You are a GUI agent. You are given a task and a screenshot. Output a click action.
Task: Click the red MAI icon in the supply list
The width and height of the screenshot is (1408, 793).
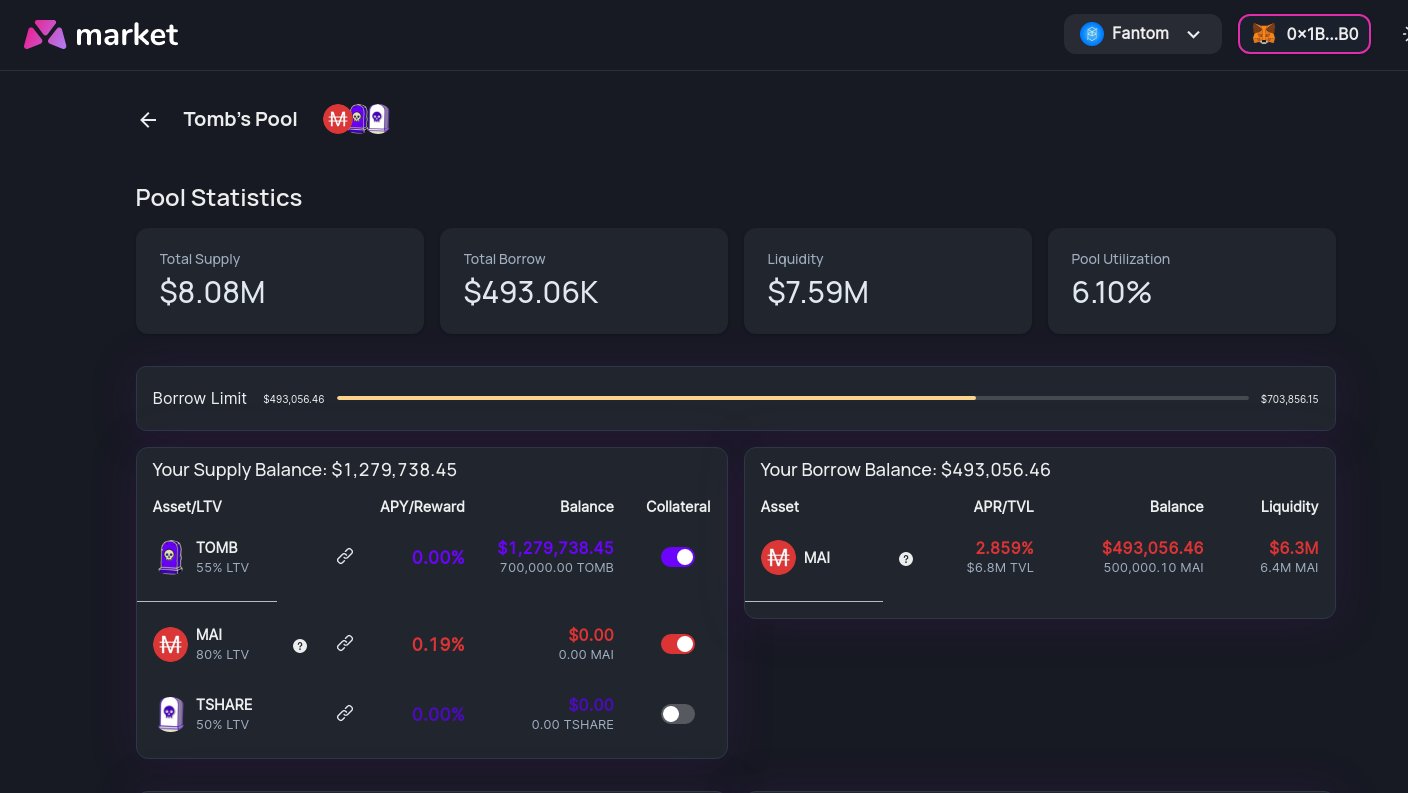click(x=170, y=644)
